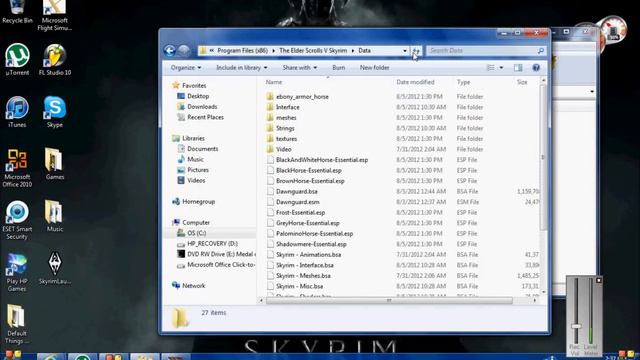Open the Music folder on desktop
Screen dimensions: 640x360
coord(55,216)
